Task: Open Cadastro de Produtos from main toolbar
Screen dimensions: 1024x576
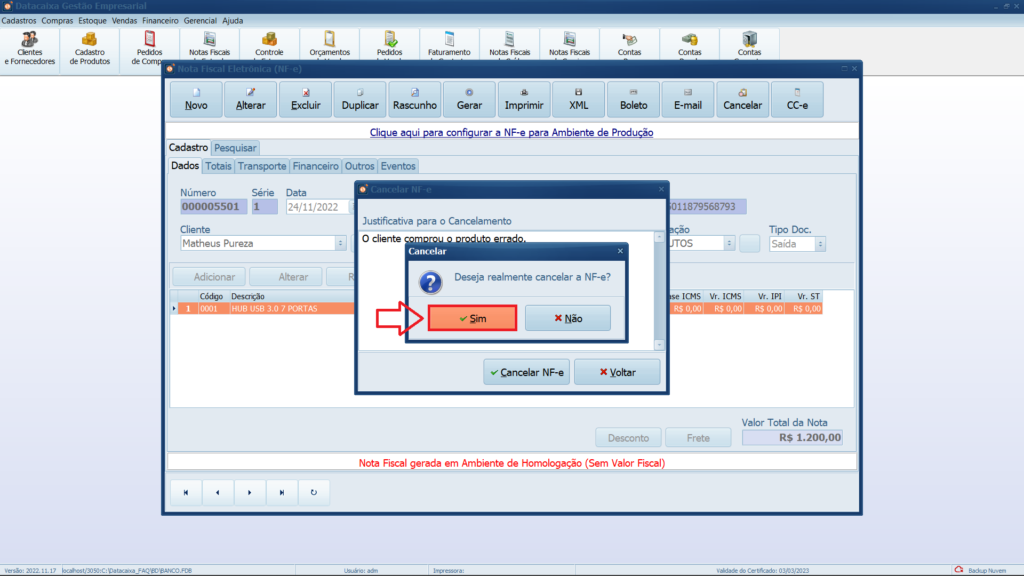Action: pyautogui.click(x=90, y=47)
